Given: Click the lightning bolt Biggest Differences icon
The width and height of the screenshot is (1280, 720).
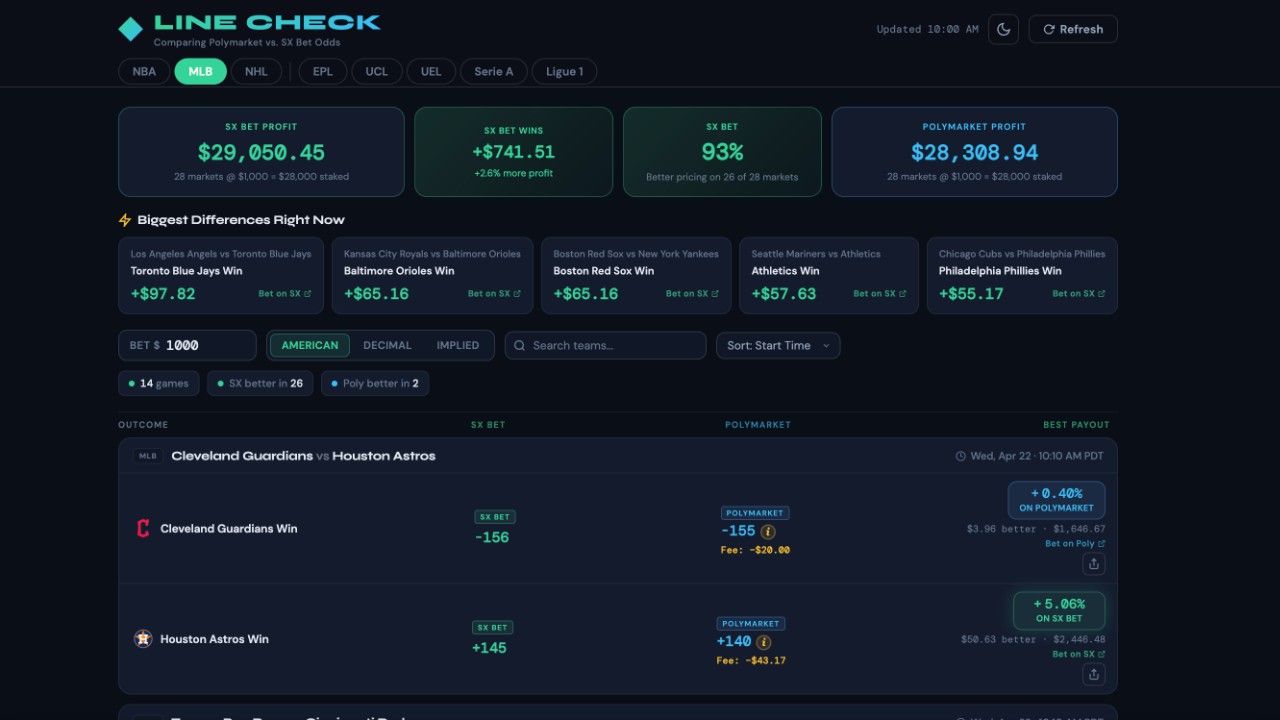Looking at the screenshot, I should 125,220.
